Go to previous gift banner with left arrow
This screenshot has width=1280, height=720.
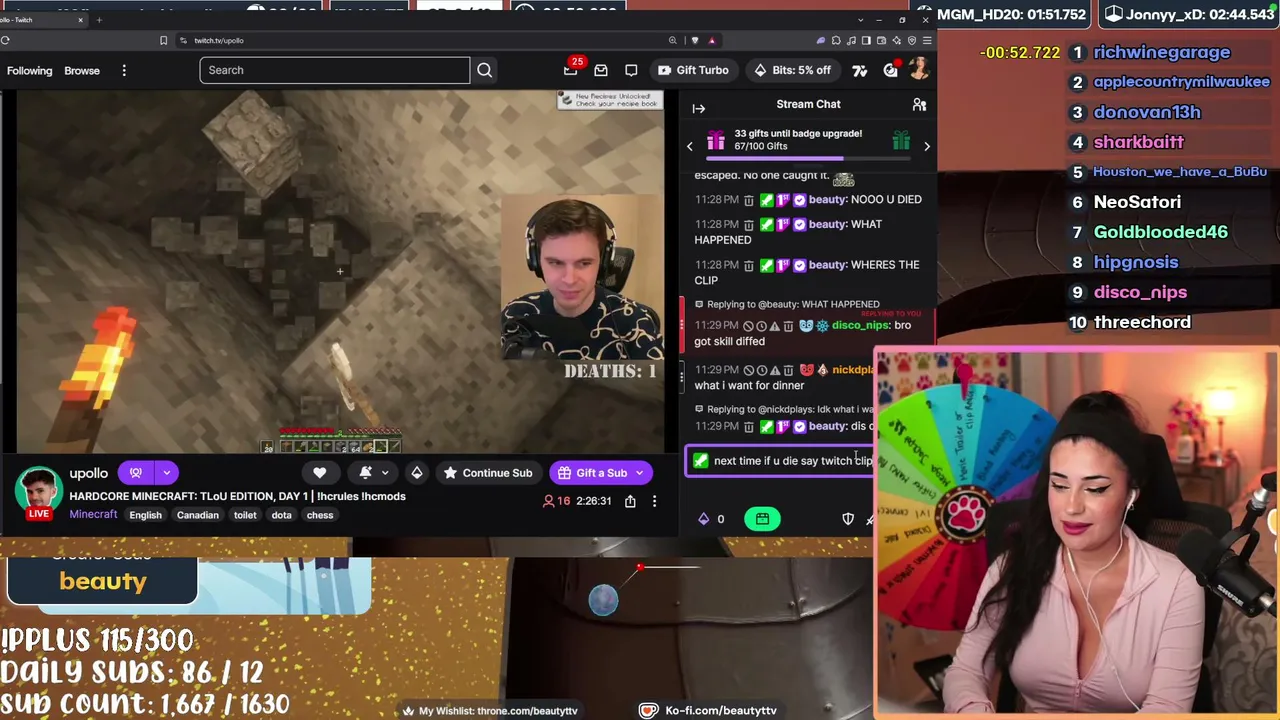[x=689, y=146]
